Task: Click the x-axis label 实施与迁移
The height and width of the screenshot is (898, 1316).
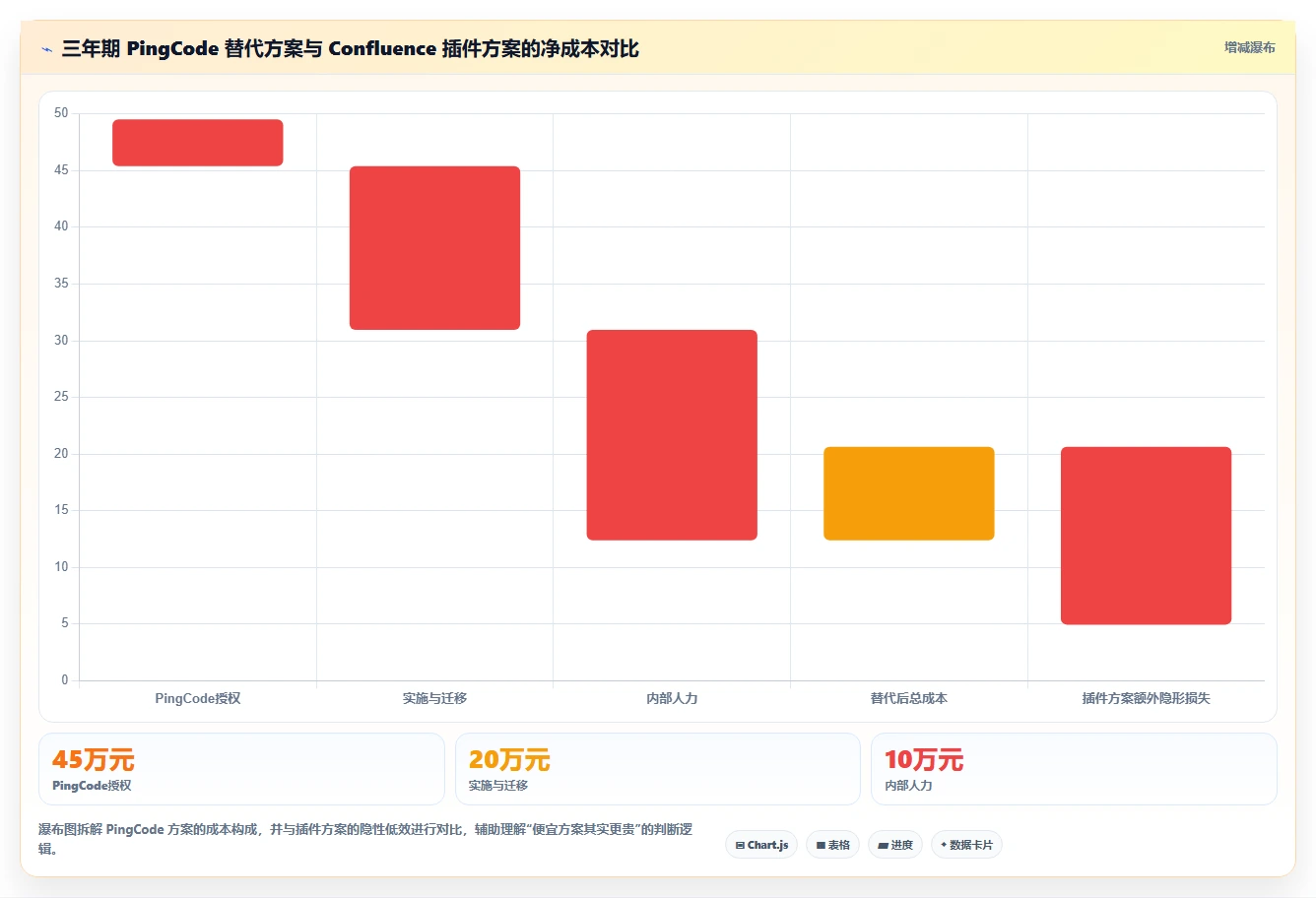Action: point(434,698)
